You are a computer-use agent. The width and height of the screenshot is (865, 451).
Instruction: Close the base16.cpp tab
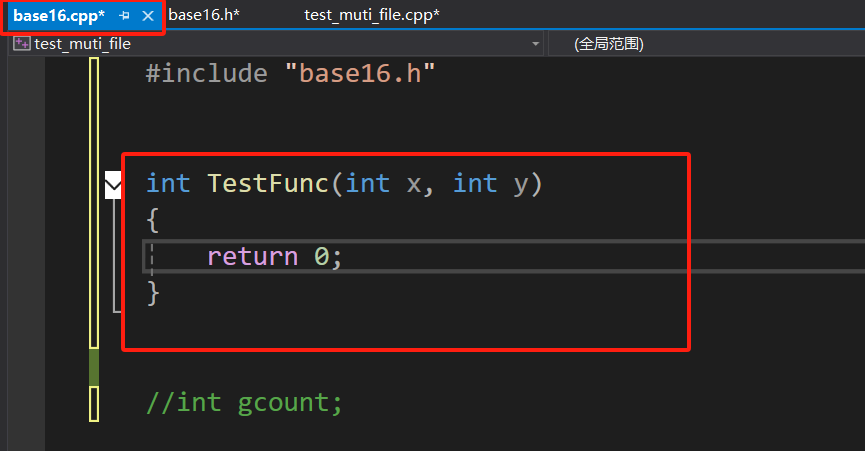point(148,16)
